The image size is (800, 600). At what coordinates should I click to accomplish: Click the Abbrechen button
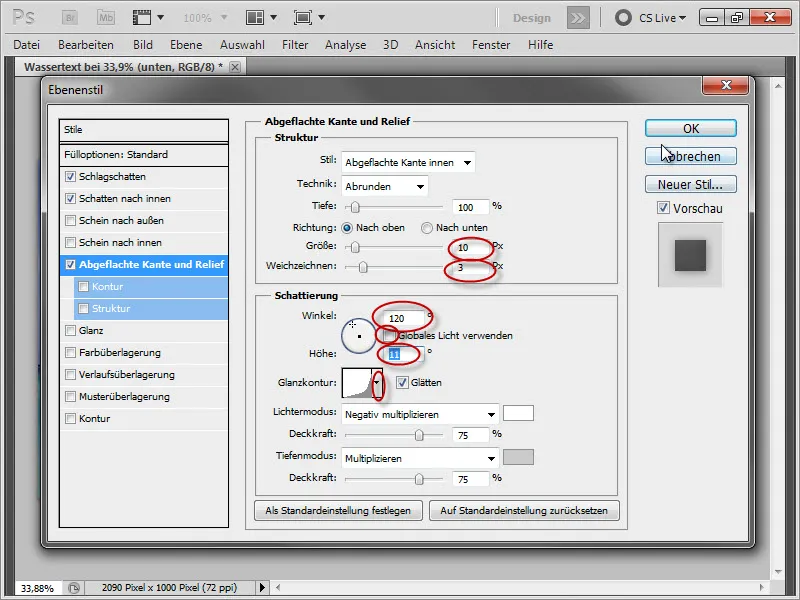pos(690,156)
